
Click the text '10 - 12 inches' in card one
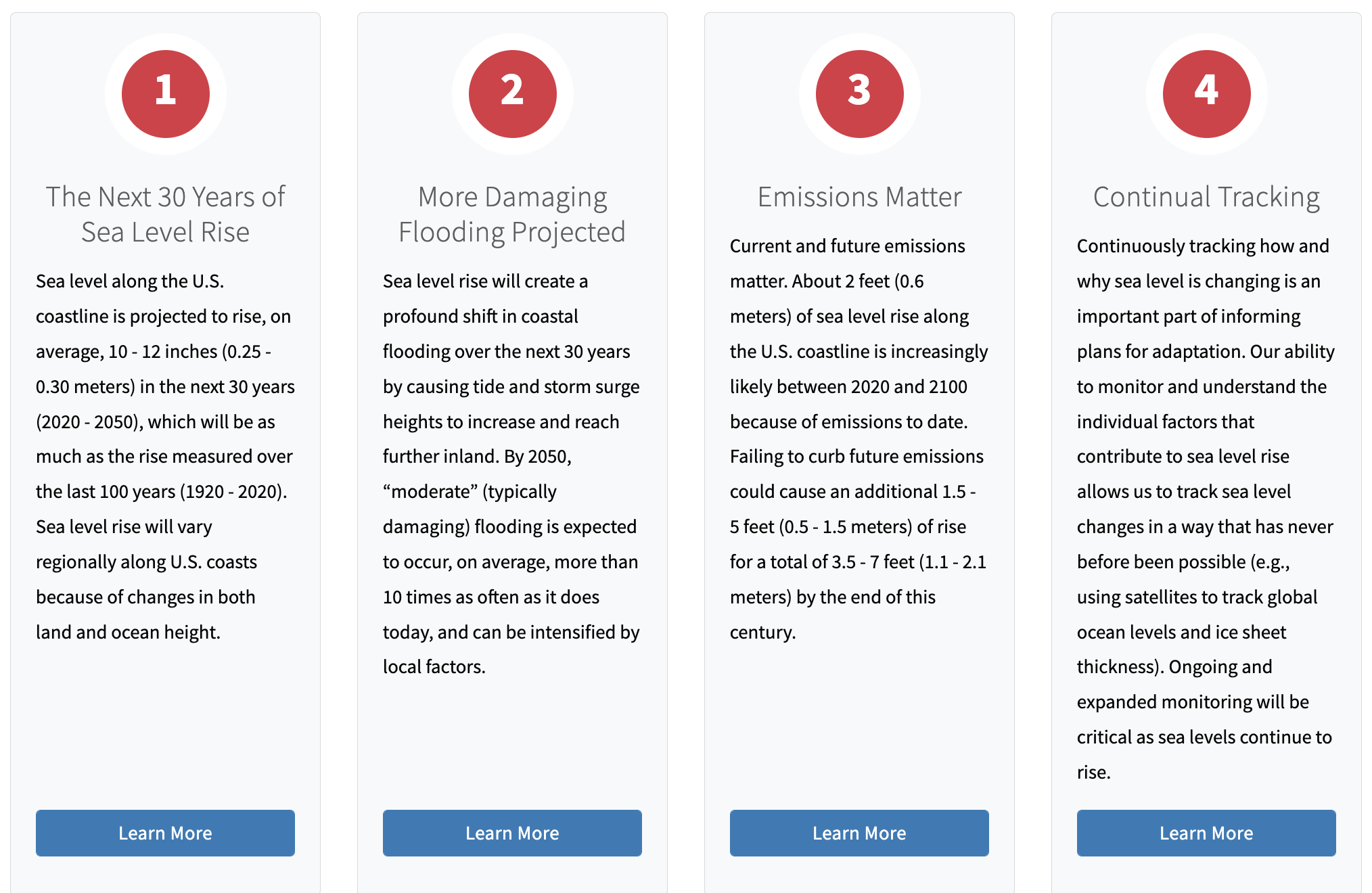(x=163, y=352)
